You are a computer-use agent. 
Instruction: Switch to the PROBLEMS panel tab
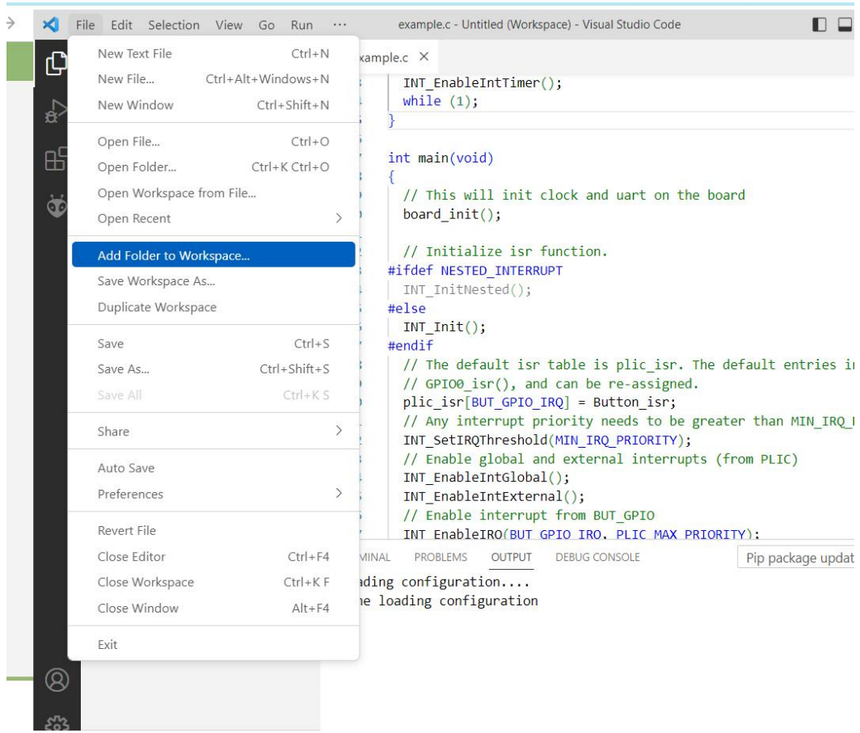pos(440,557)
